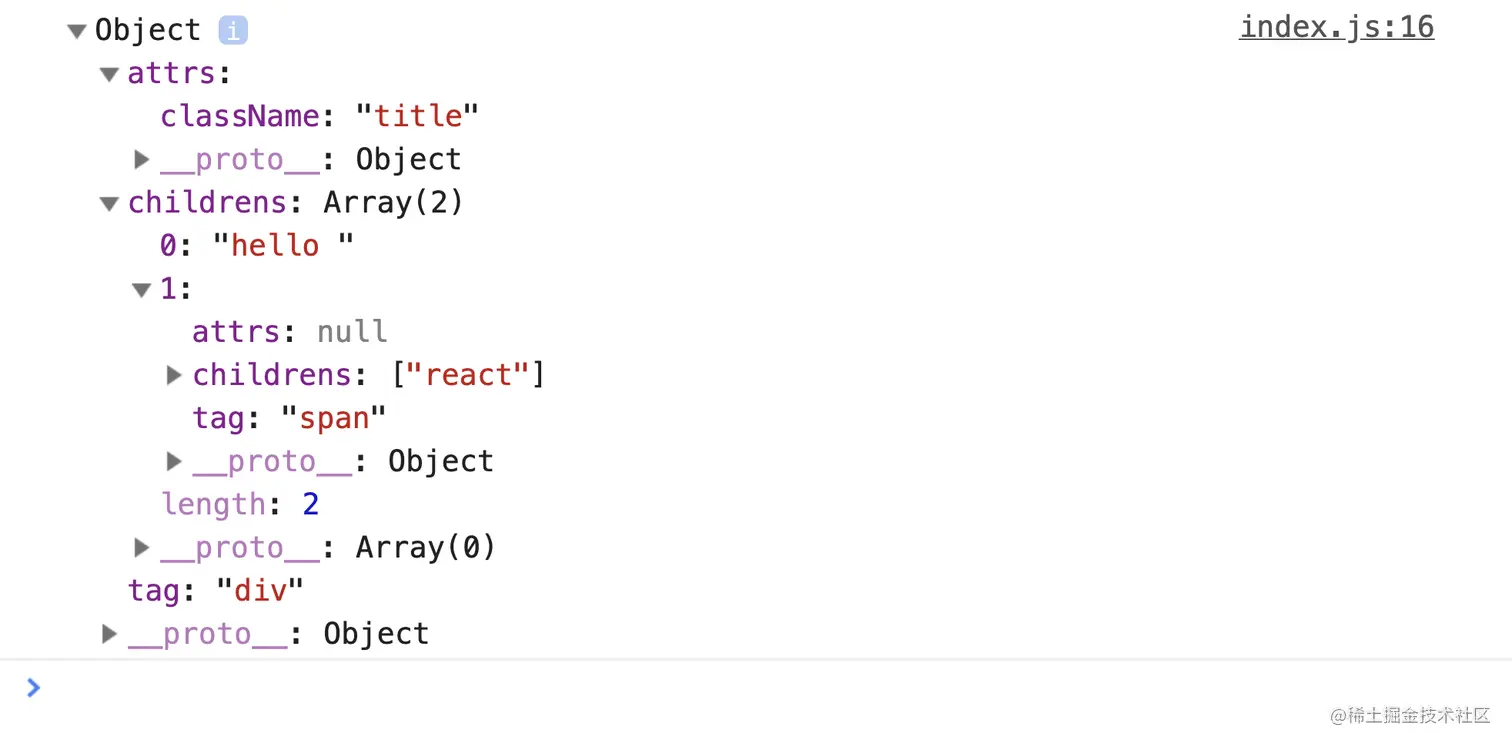This screenshot has width=1512, height=747.
Task: Click the blue console prompt chevron
Action: pyautogui.click(x=33, y=688)
